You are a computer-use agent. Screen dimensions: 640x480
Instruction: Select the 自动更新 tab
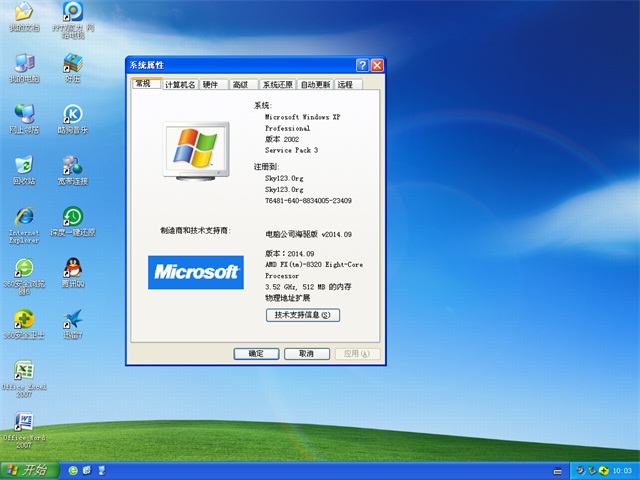316,86
